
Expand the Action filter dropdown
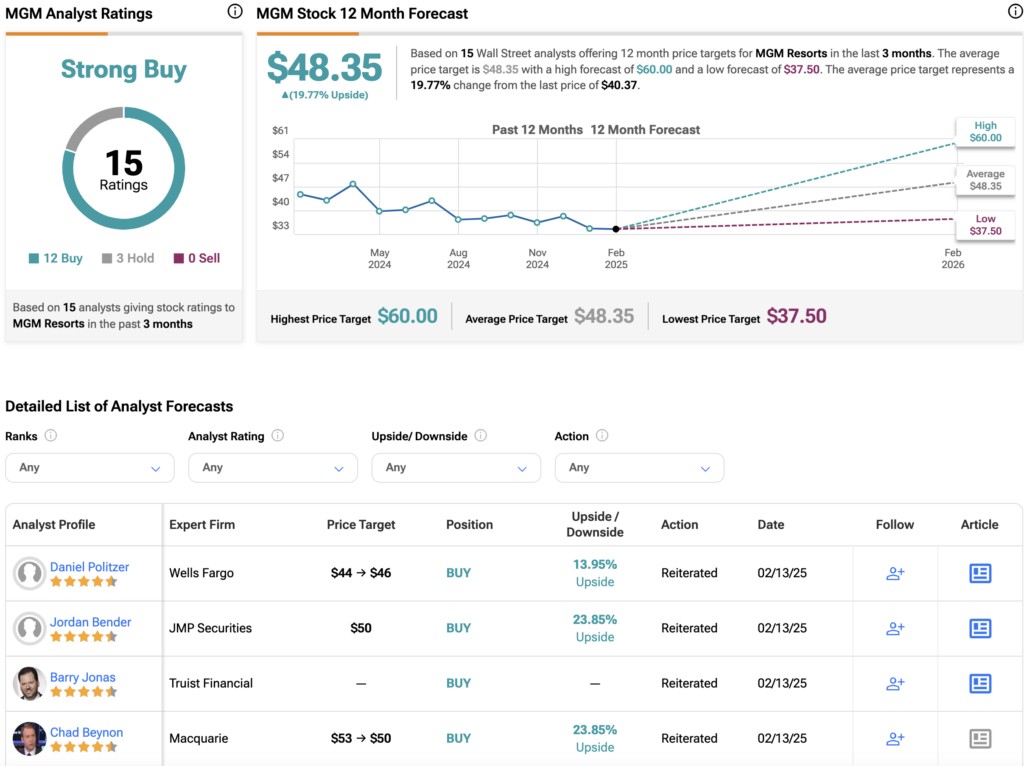coord(639,467)
